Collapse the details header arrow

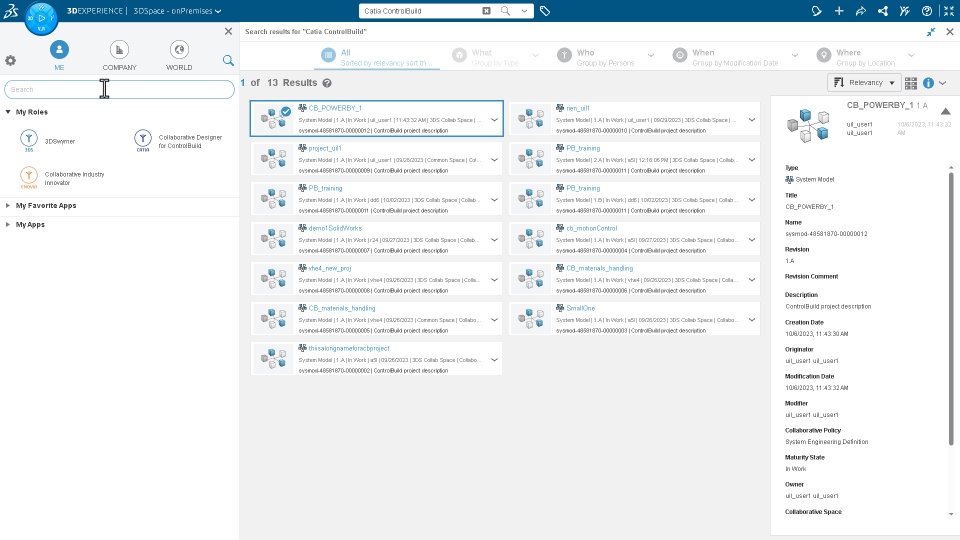(945, 111)
